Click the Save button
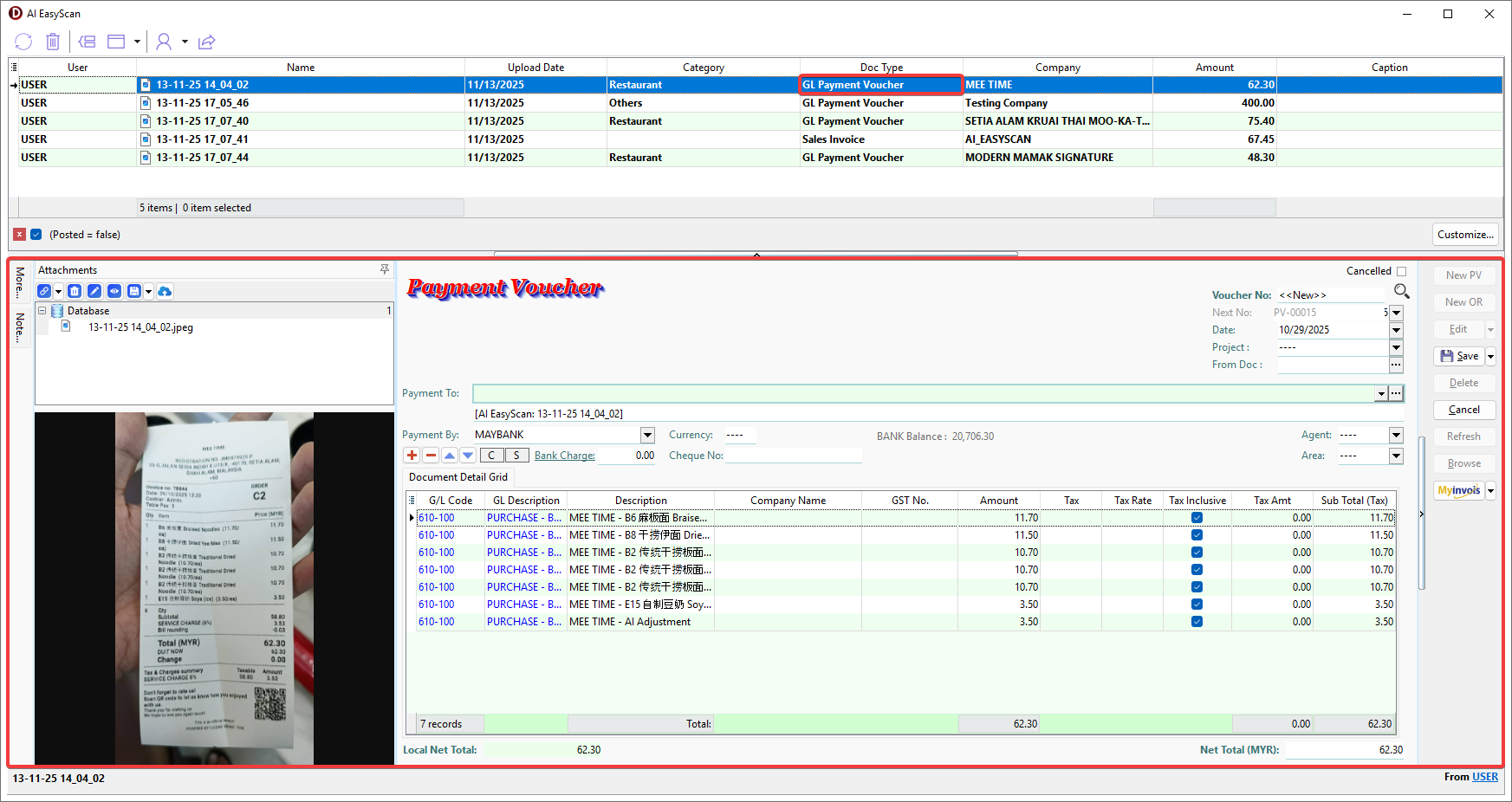This screenshot has height=802, width=1512. click(x=1459, y=356)
